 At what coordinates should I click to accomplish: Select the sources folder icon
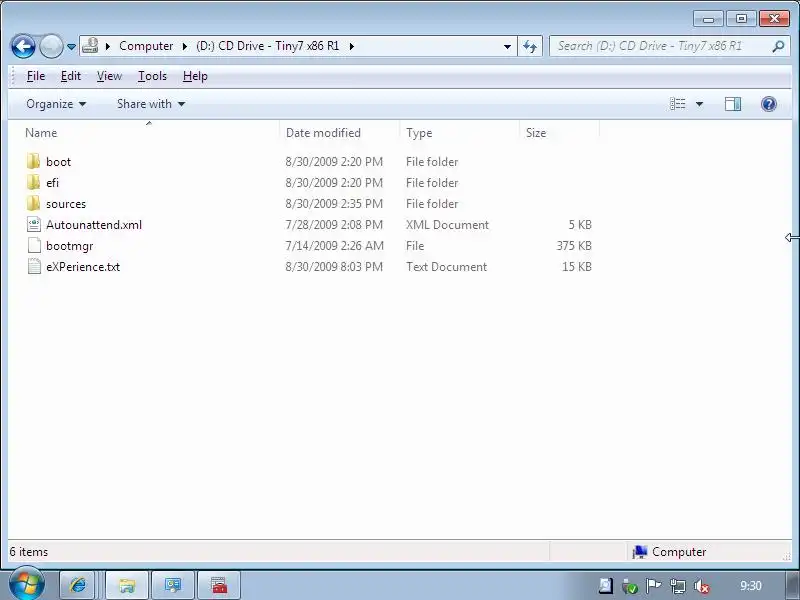(34, 204)
